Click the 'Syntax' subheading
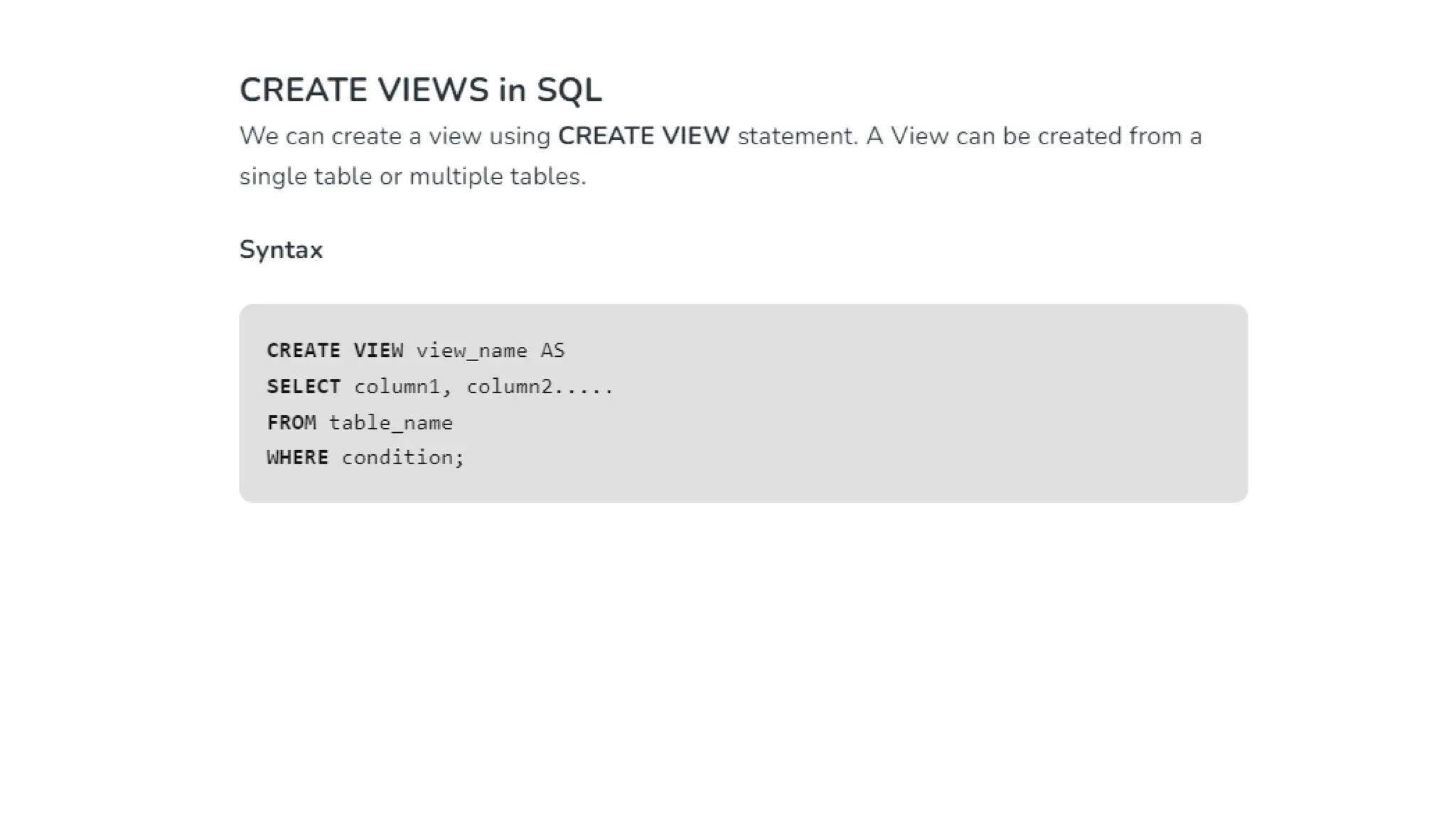1456x819 pixels. pos(281,250)
